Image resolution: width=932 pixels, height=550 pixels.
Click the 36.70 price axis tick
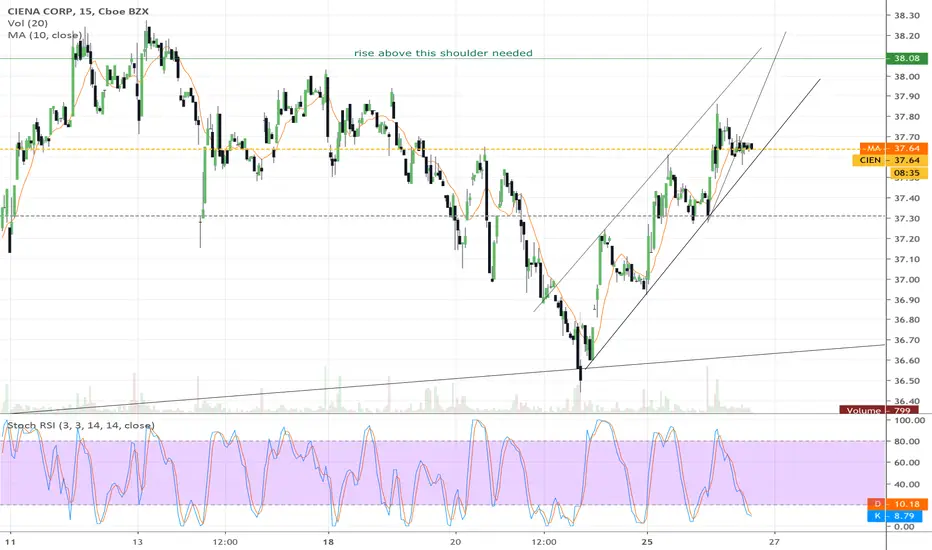pos(907,341)
